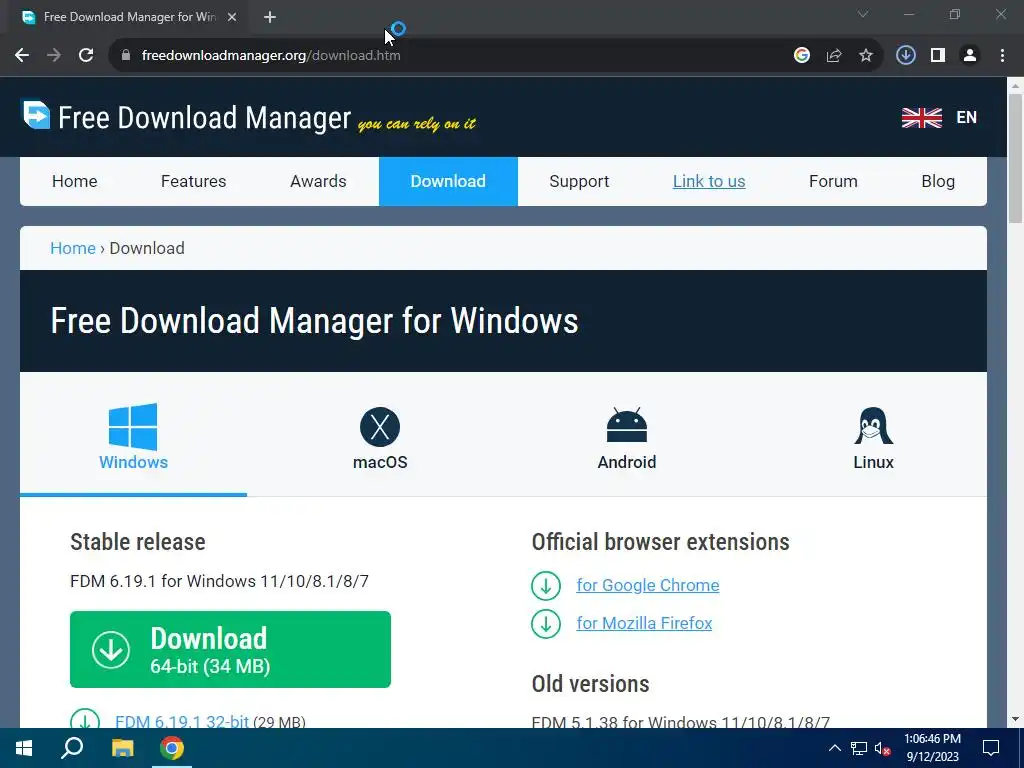Click the page vertical scrollbar thumb
The height and width of the screenshot is (768, 1024).
click(x=1015, y=159)
